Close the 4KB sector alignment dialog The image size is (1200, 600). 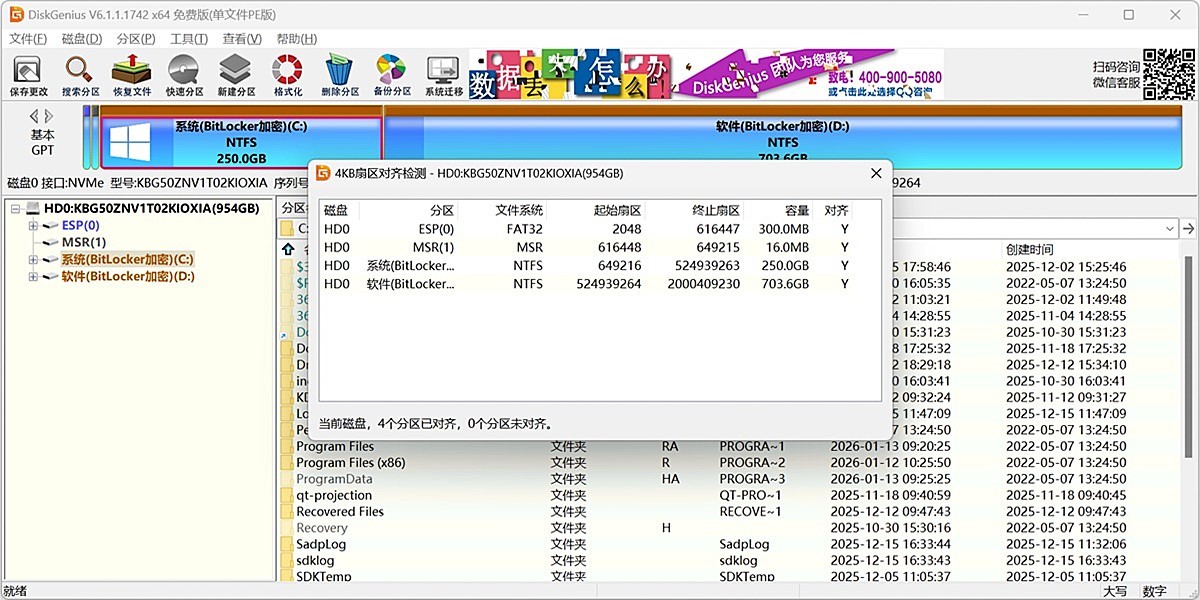(x=875, y=172)
